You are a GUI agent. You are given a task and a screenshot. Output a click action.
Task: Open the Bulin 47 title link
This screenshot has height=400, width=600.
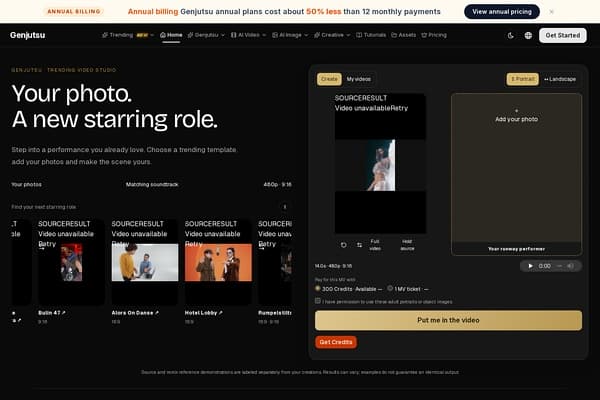[x=52, y=313]
